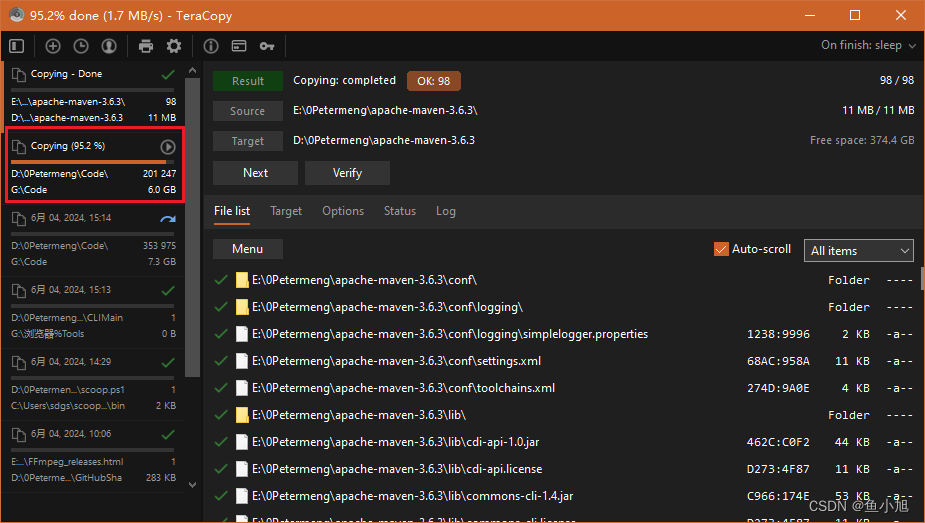This screenshot has width=925, height=523.
Task: Click the Verify button
Action: click(x=347, y=173)
